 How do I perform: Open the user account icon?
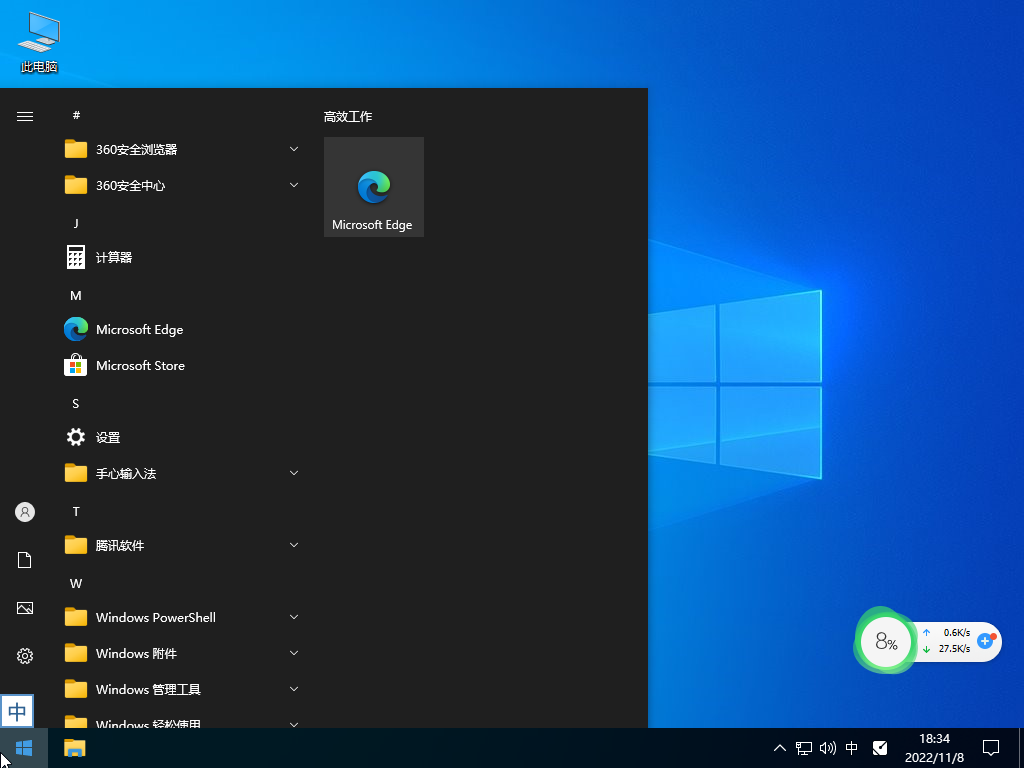(25, 512)
